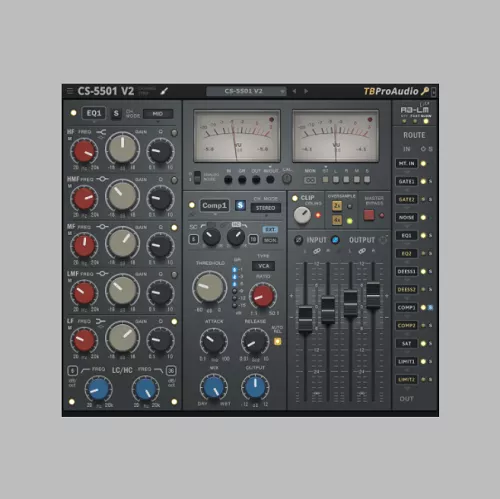This screenshot has height=499, width=500.
Task: Enable 4x oversampling
Action: (337, 220)
